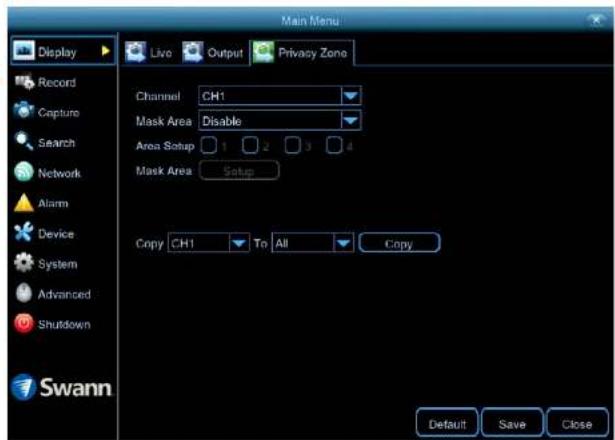
Task: Open the Channel dropdown arrow
Action: 351,96
